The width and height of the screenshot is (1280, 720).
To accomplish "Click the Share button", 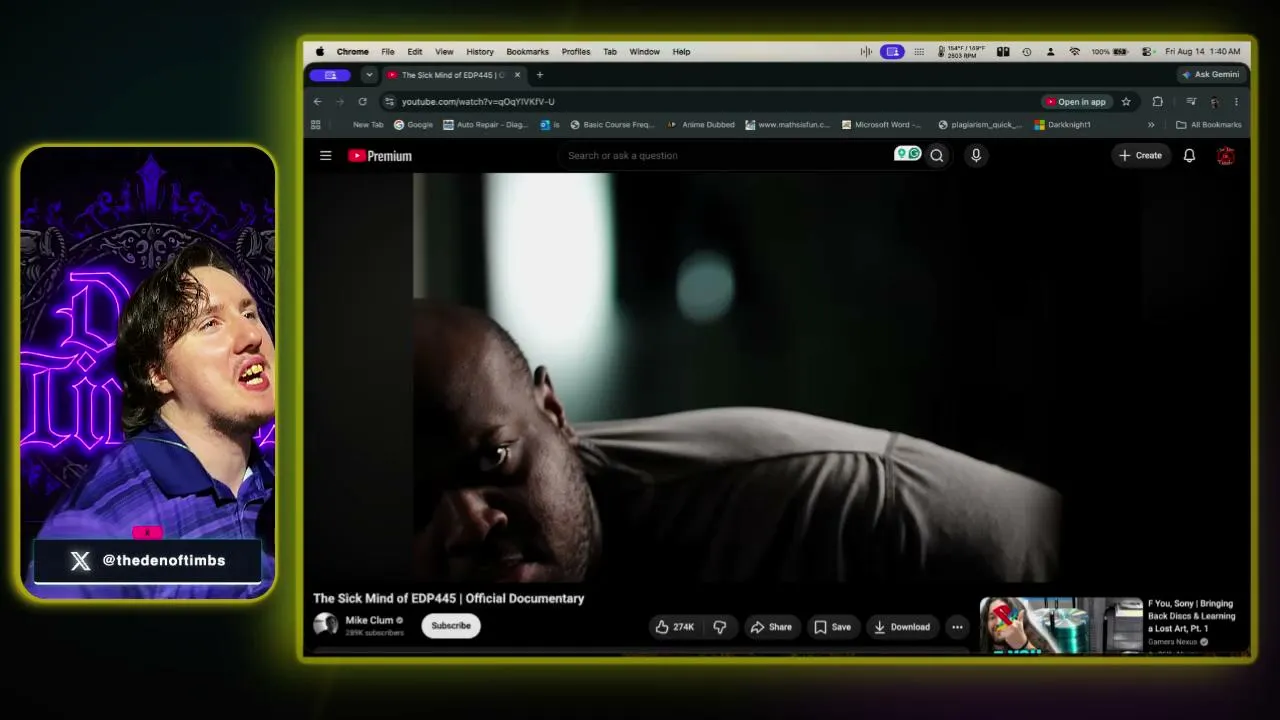I will pos(771,627).
